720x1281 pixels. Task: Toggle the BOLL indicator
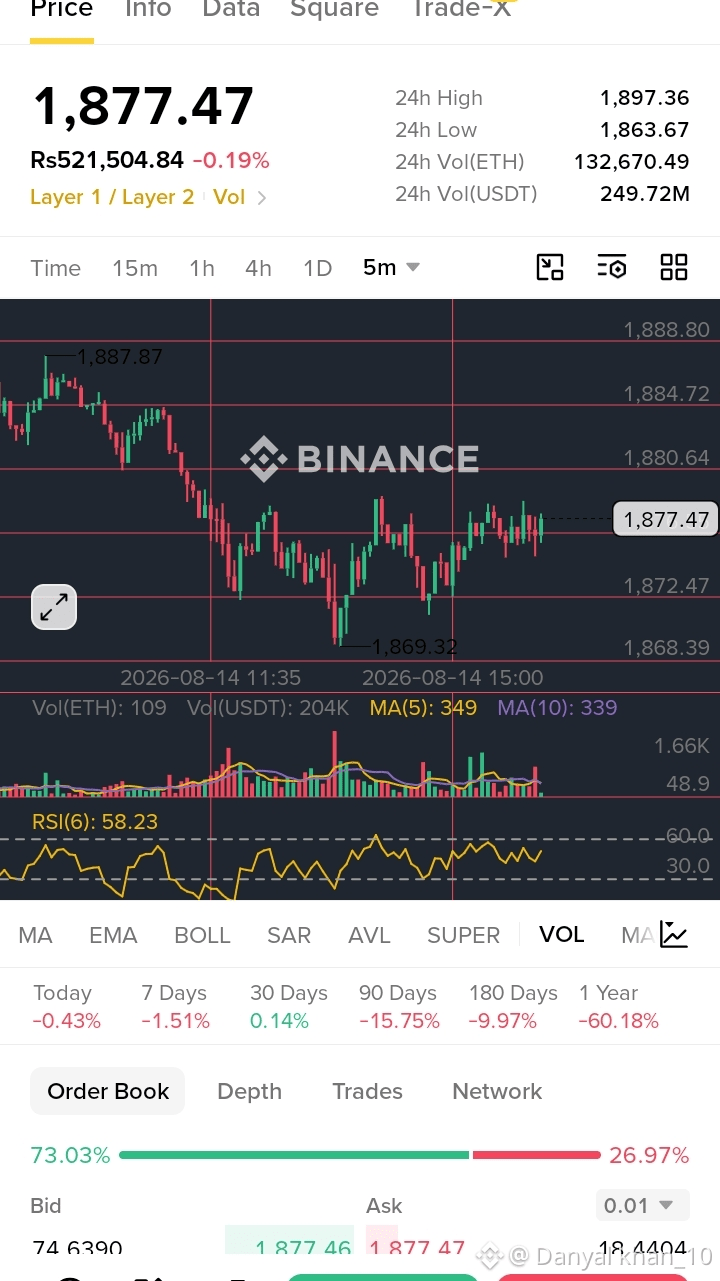(202, 935)
